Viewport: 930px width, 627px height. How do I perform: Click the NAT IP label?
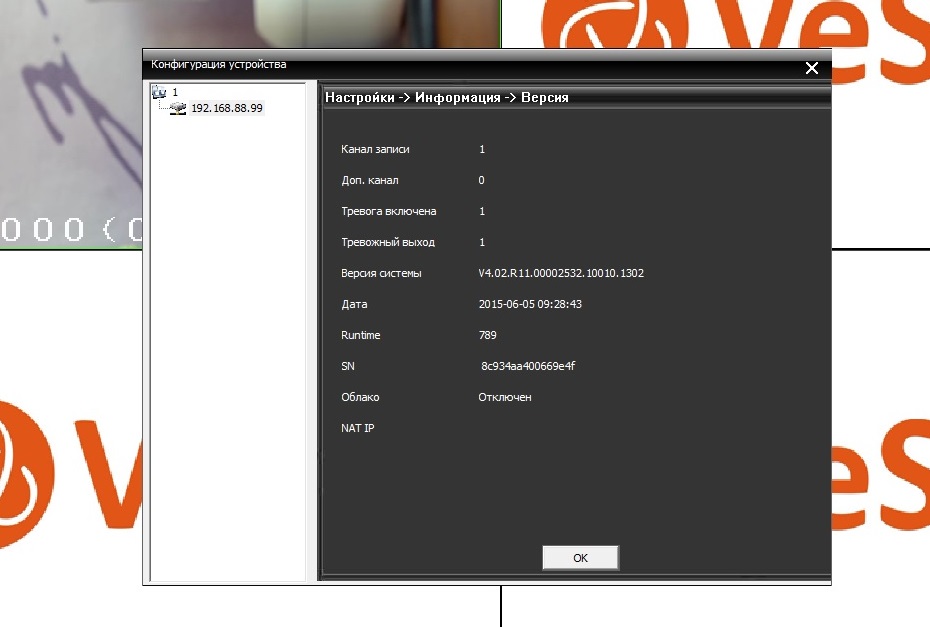tap(357, 428)
